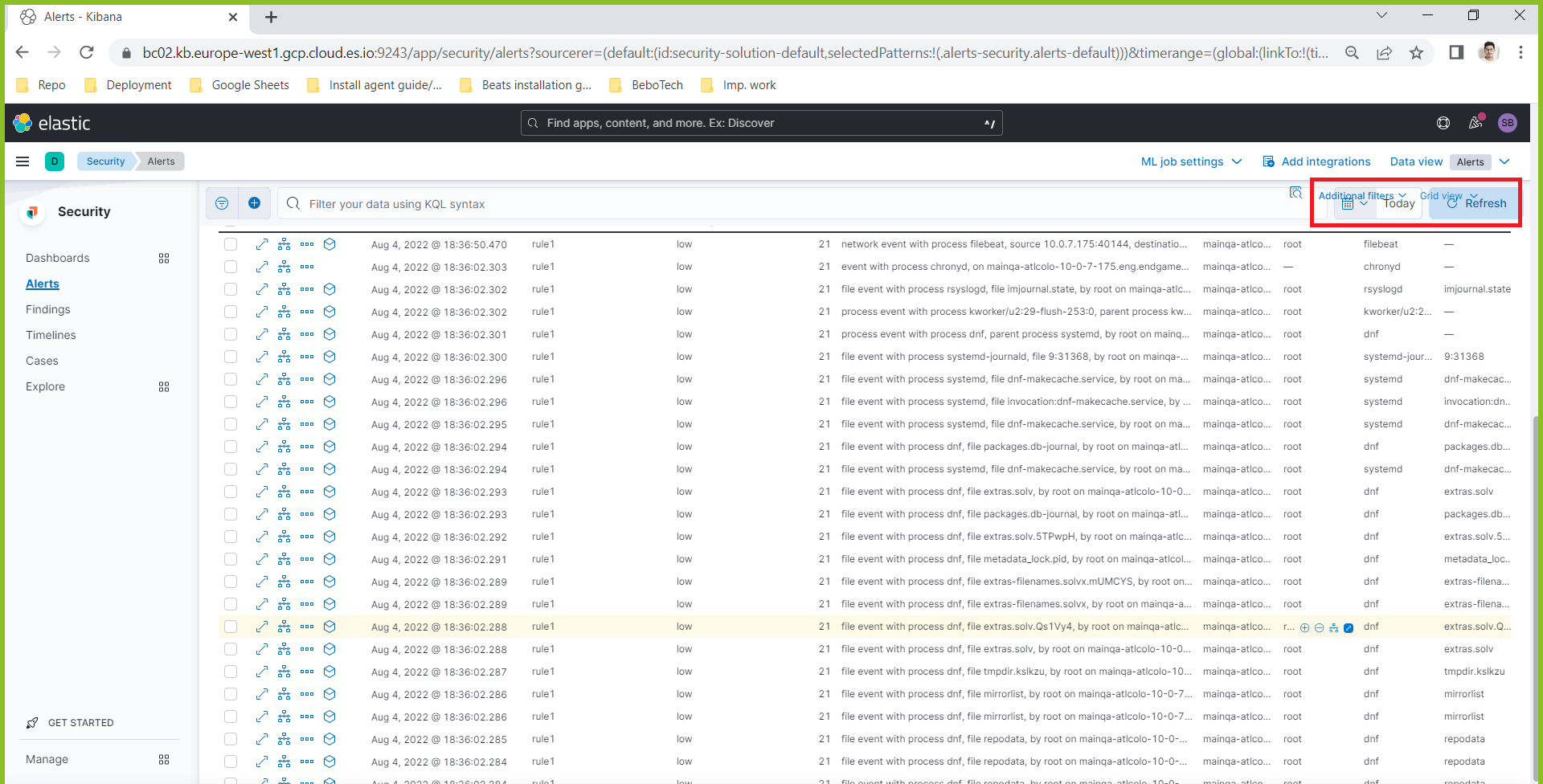This screenshot has height=784, width=1543.
Task: Open the saved queries filter icon
Action: 222,203
